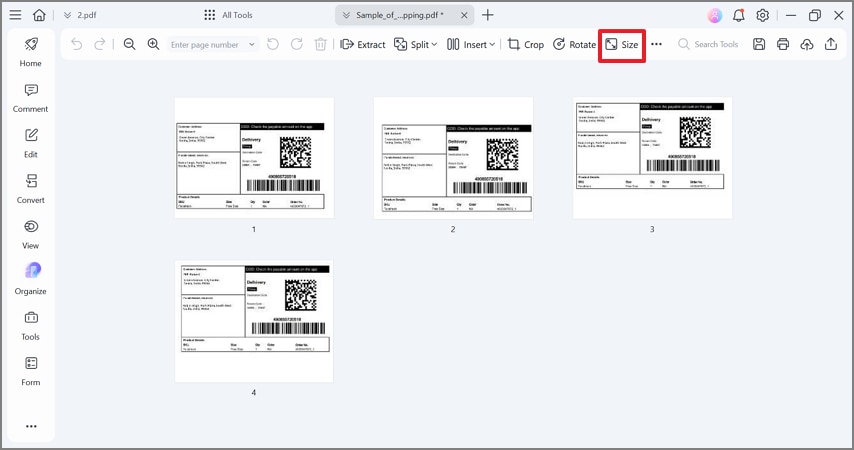Image resolution: width=854 pixels, height=450 pixels.
Task: Open the Home sidebar panel
Action: pyautogui.click(x=30, y=52)
